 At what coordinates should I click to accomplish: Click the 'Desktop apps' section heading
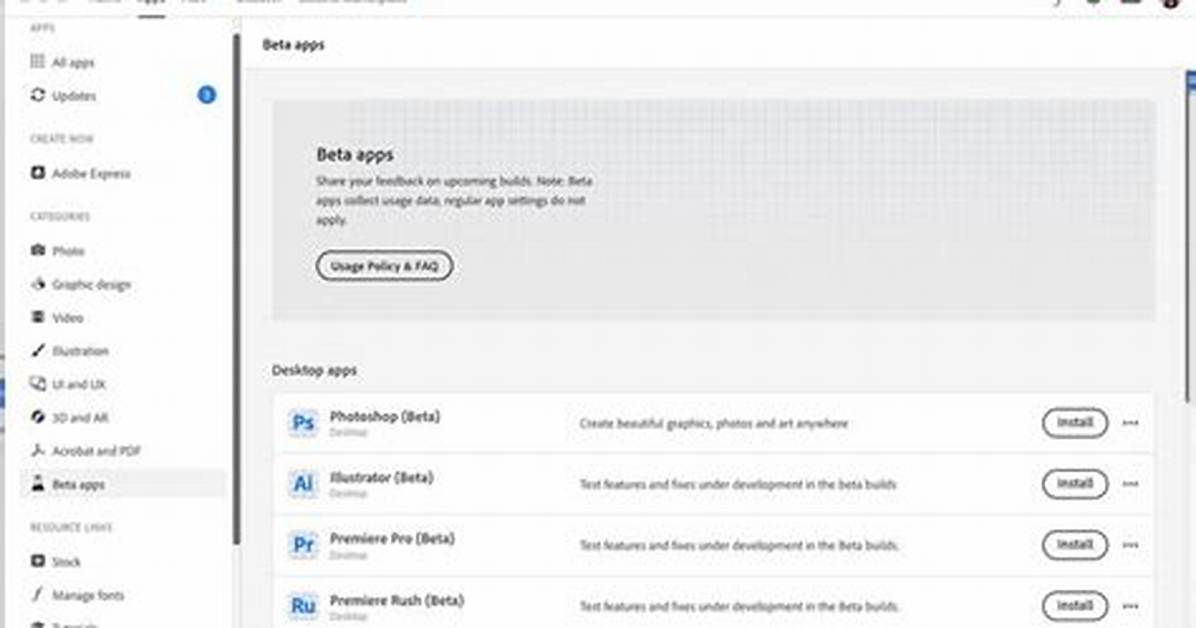click(314, 370)
